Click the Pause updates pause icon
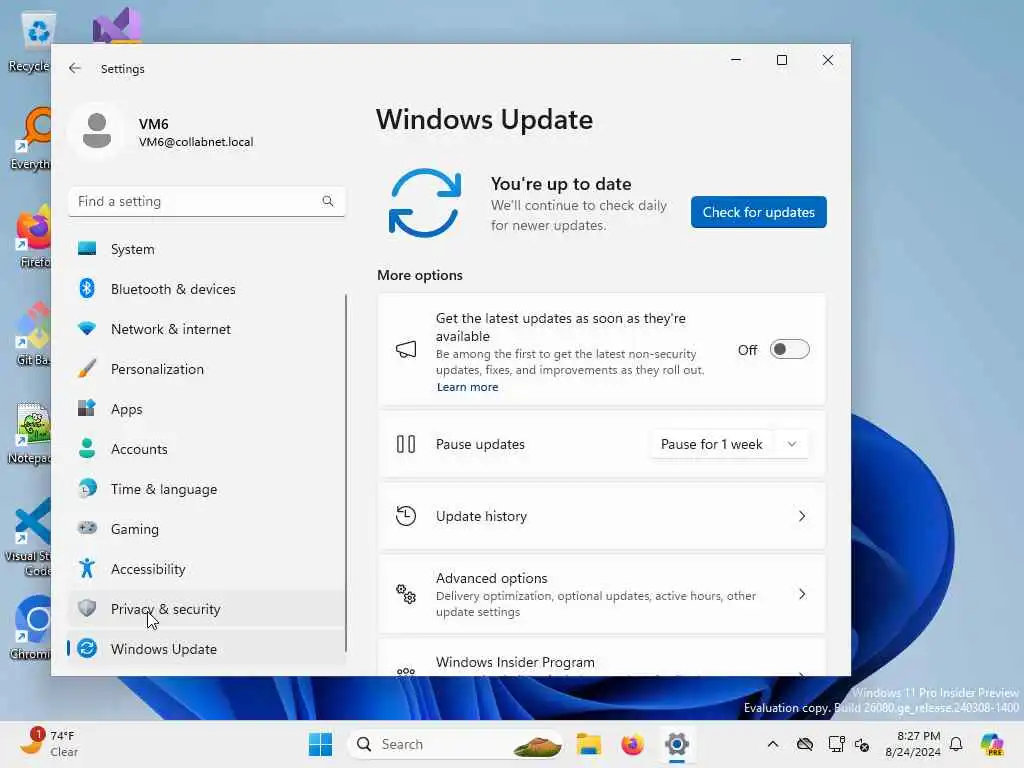The height and width of the screenshot is (768, 1024). point(406,444)
